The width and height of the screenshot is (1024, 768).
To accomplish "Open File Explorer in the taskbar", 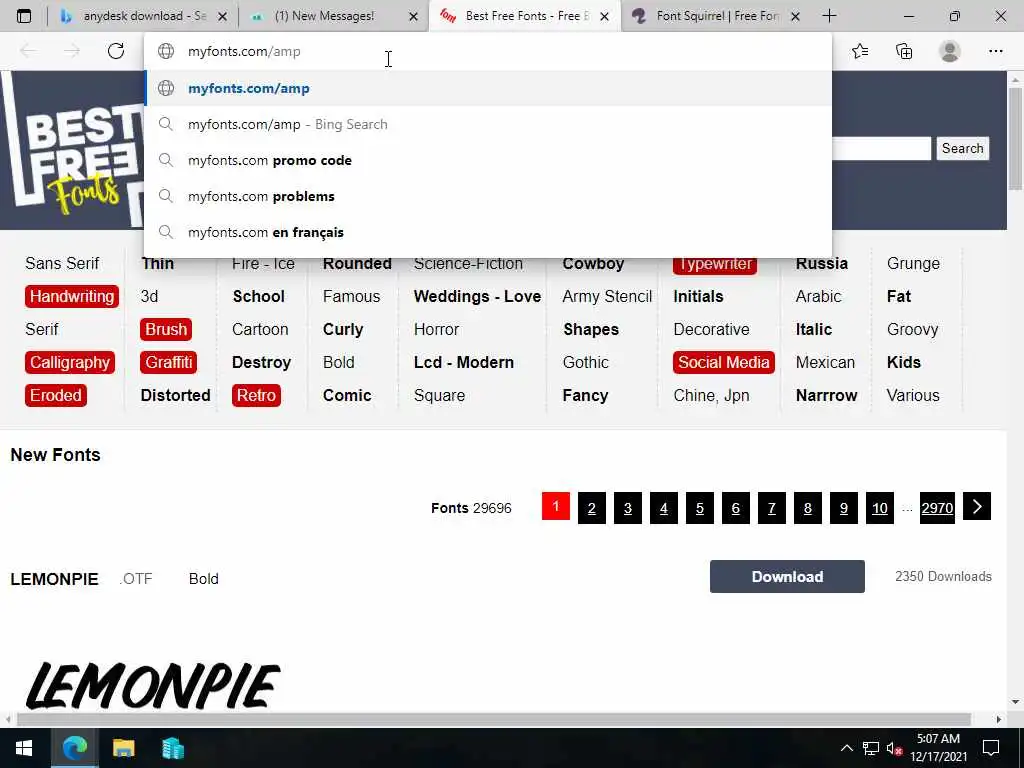I will [123, 748].
